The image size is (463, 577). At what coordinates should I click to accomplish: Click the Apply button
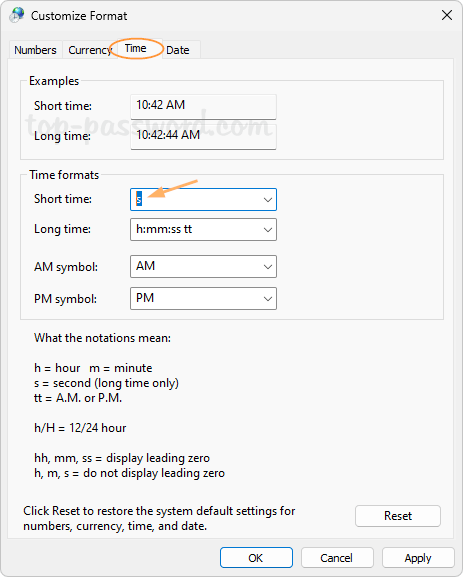[x=418, y=558]
